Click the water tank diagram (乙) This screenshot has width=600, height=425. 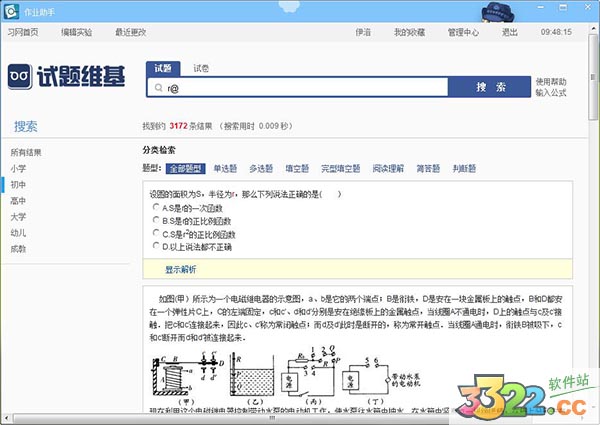pyautogui.click(x=254, y=378)
